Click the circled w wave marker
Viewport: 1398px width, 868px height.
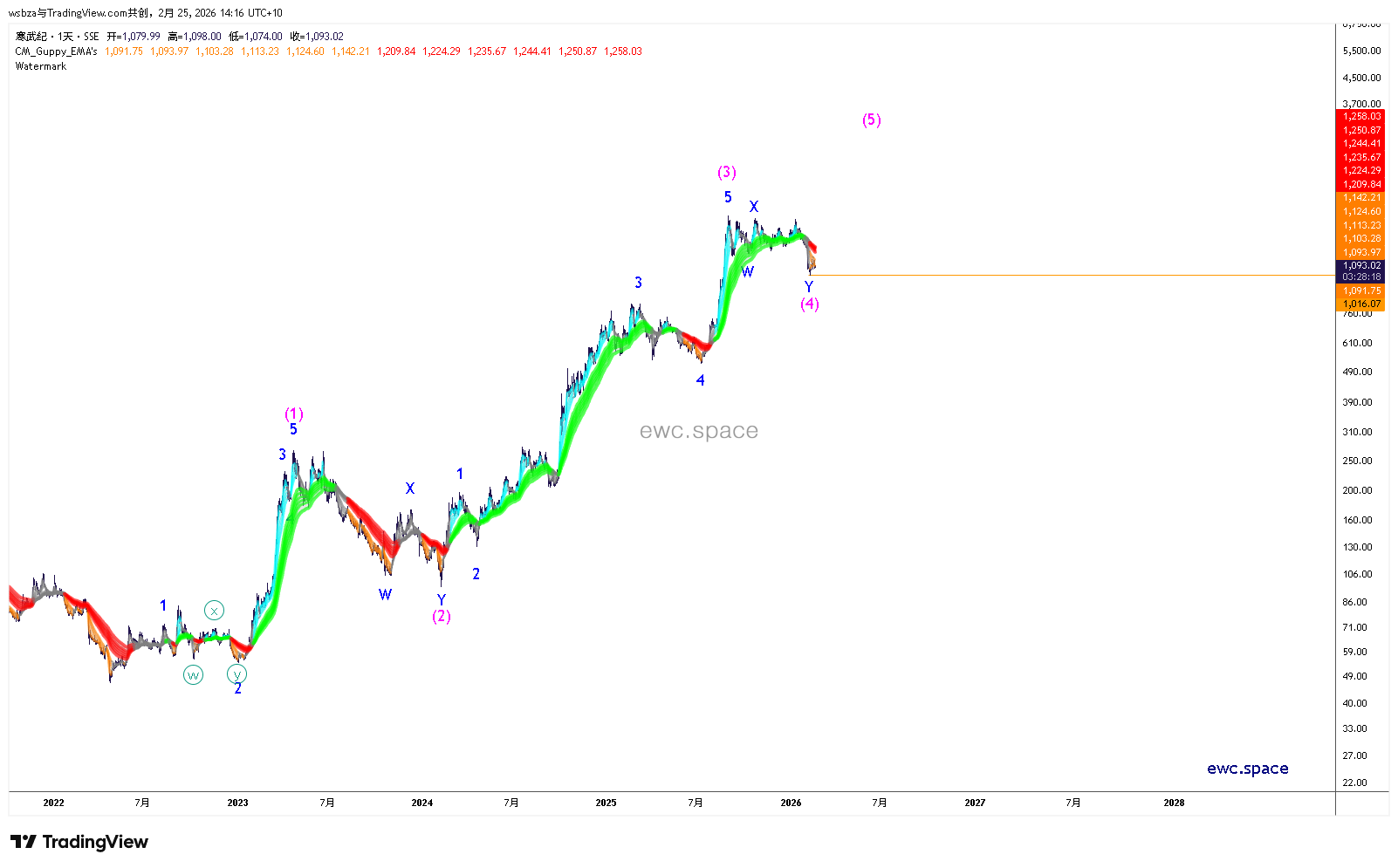pos(193,674)
